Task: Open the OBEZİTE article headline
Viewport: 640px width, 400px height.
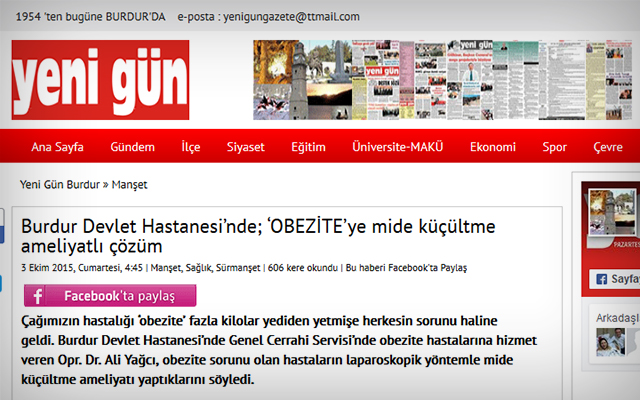Action: [258, 236]
